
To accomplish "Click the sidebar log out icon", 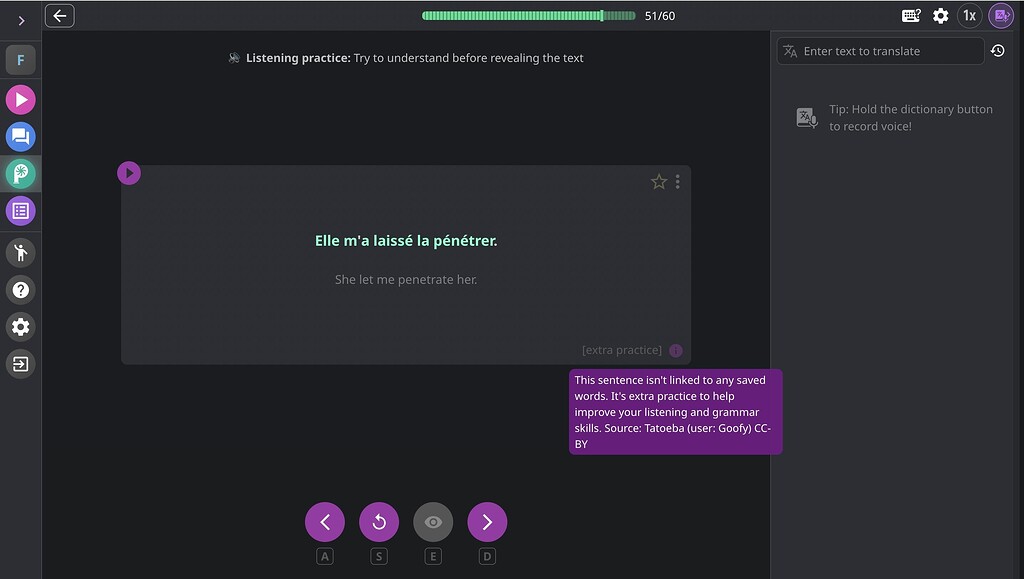I will click(x=21, y=363).
